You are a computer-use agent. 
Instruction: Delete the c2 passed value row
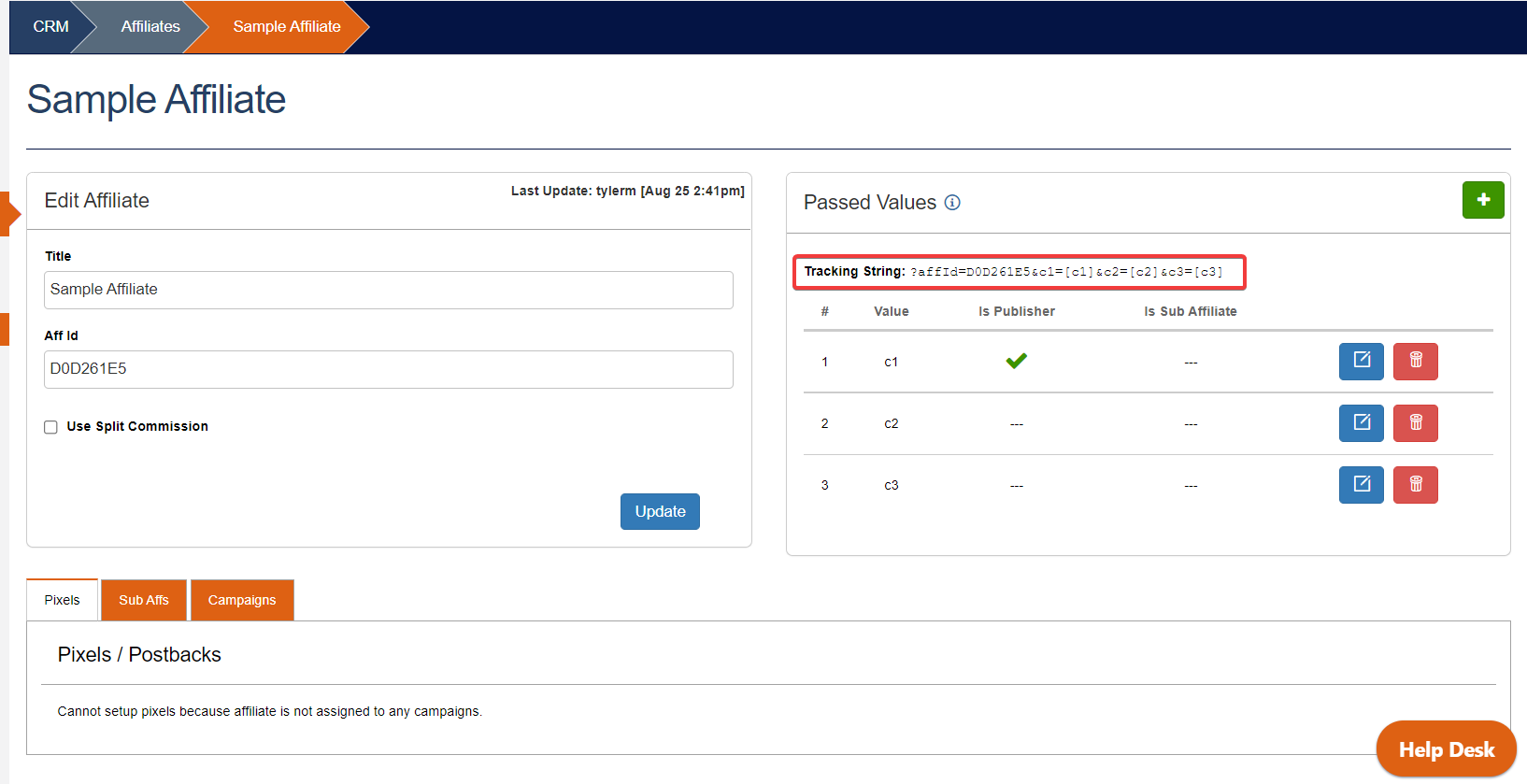click(1415, 423)
